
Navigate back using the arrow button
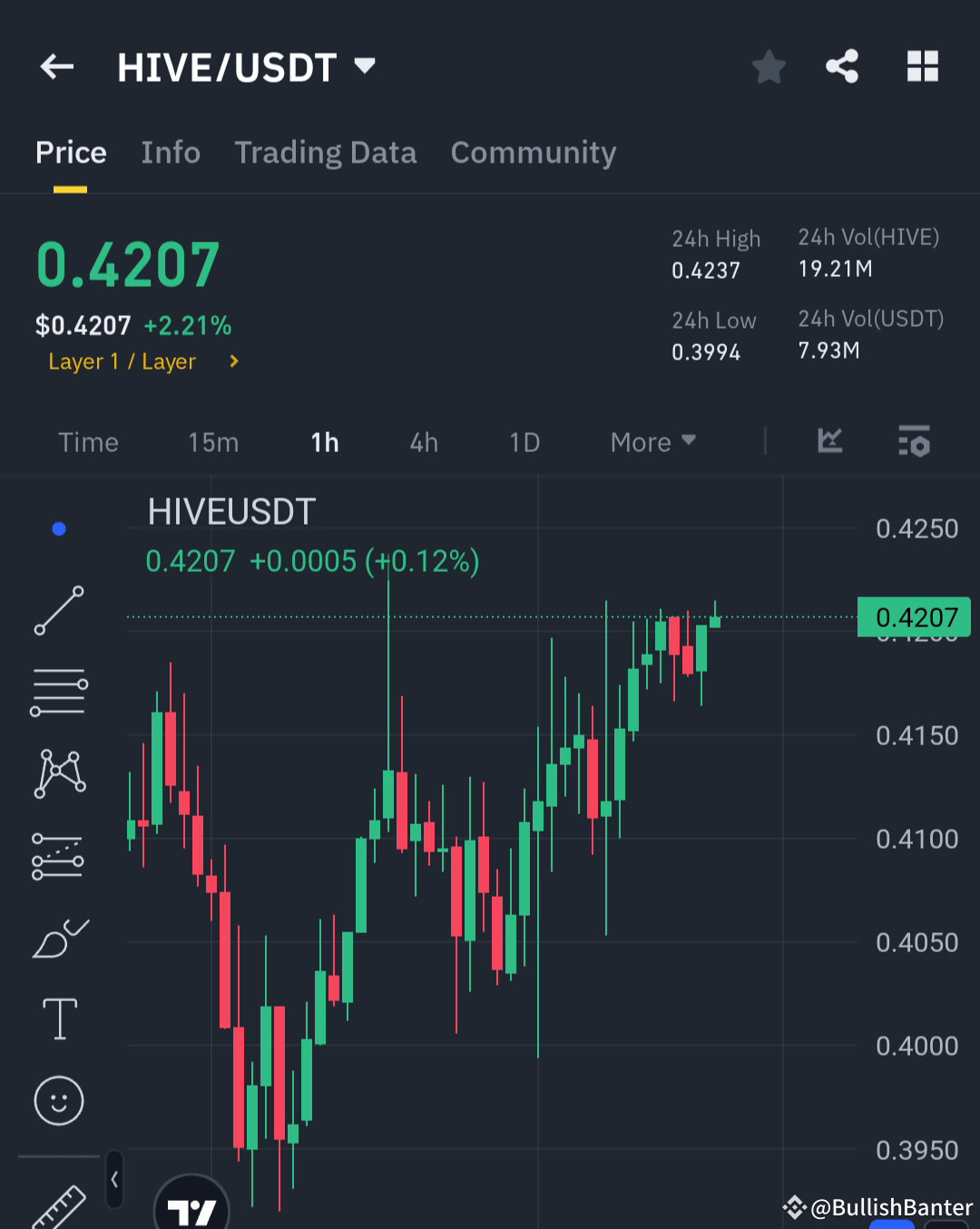pos(56,66)
